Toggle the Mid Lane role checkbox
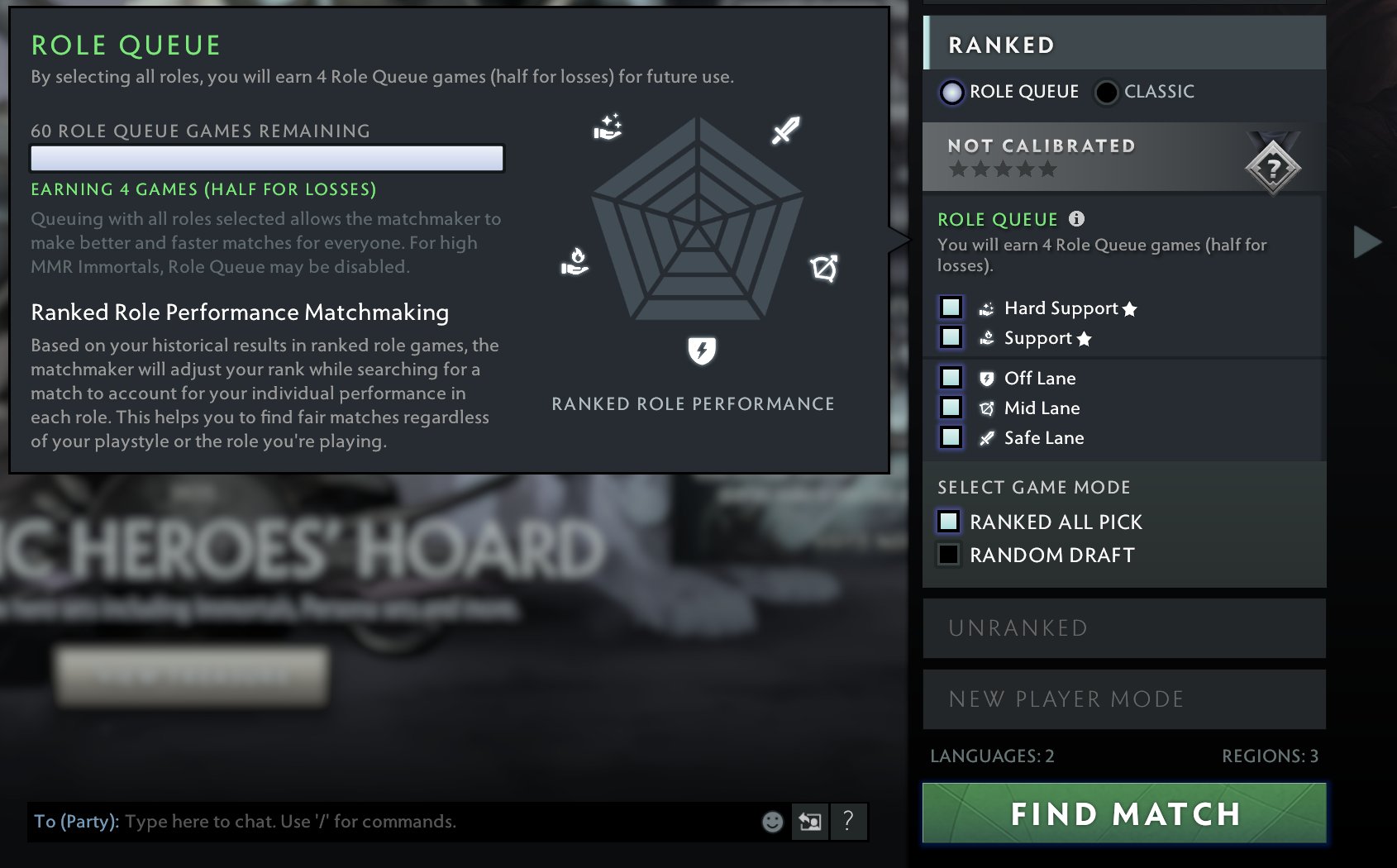Image resolution: width=1397 pixels, height=868 pixels. pos(951,408)
